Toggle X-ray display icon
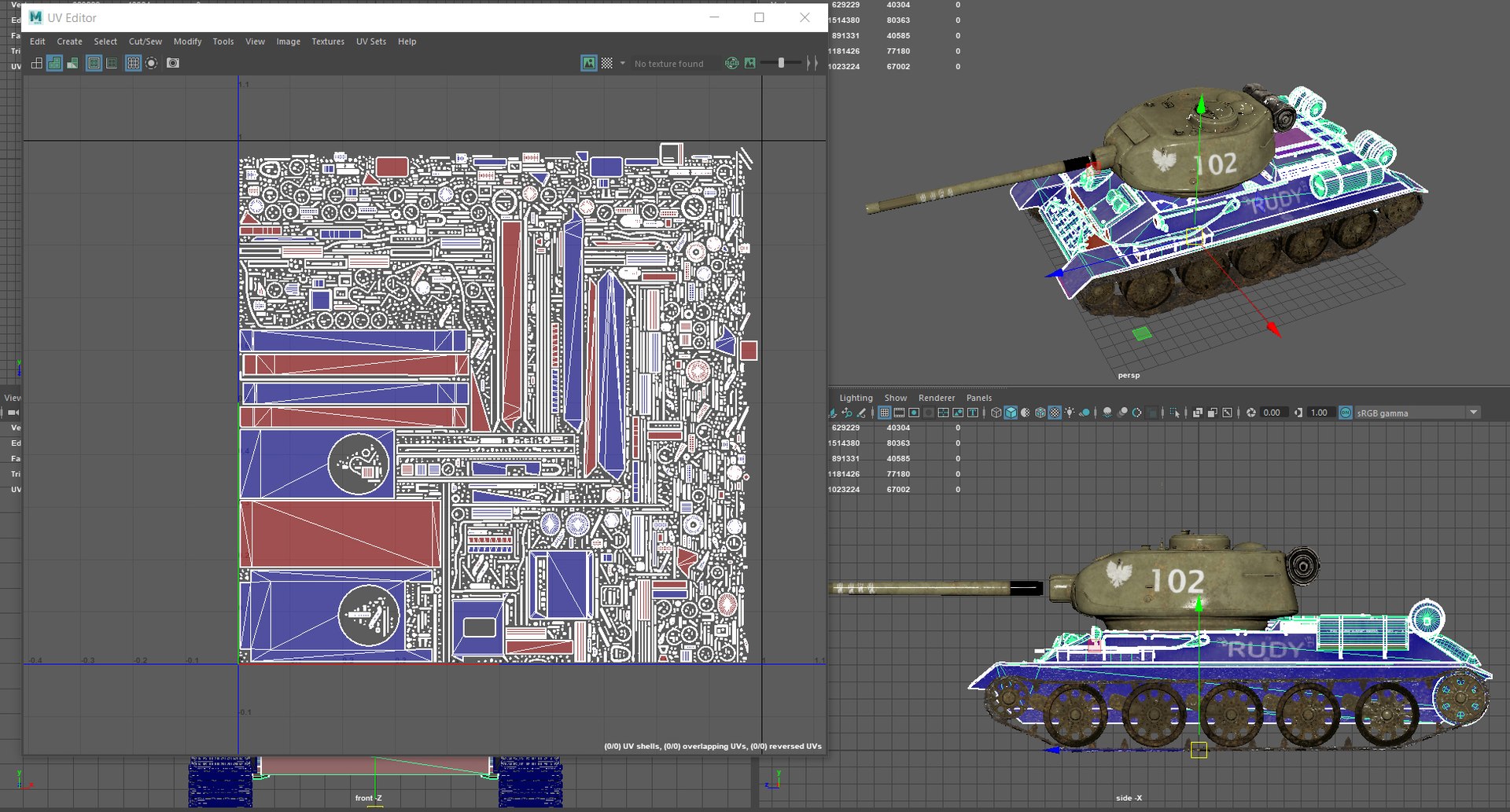 [1198, 413]
